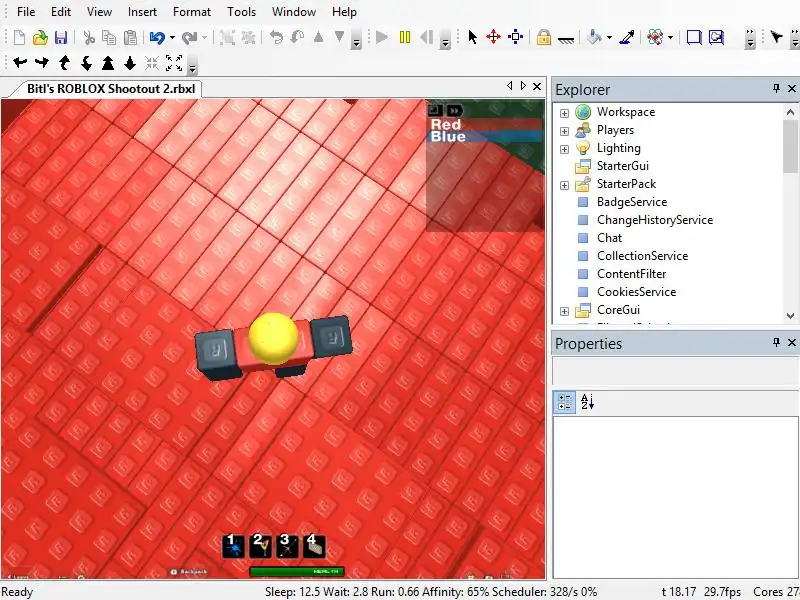Click the grey Redo arrow icon
Image resolution: width=800 pixels, height=600 pixels.
click(189, 37)
